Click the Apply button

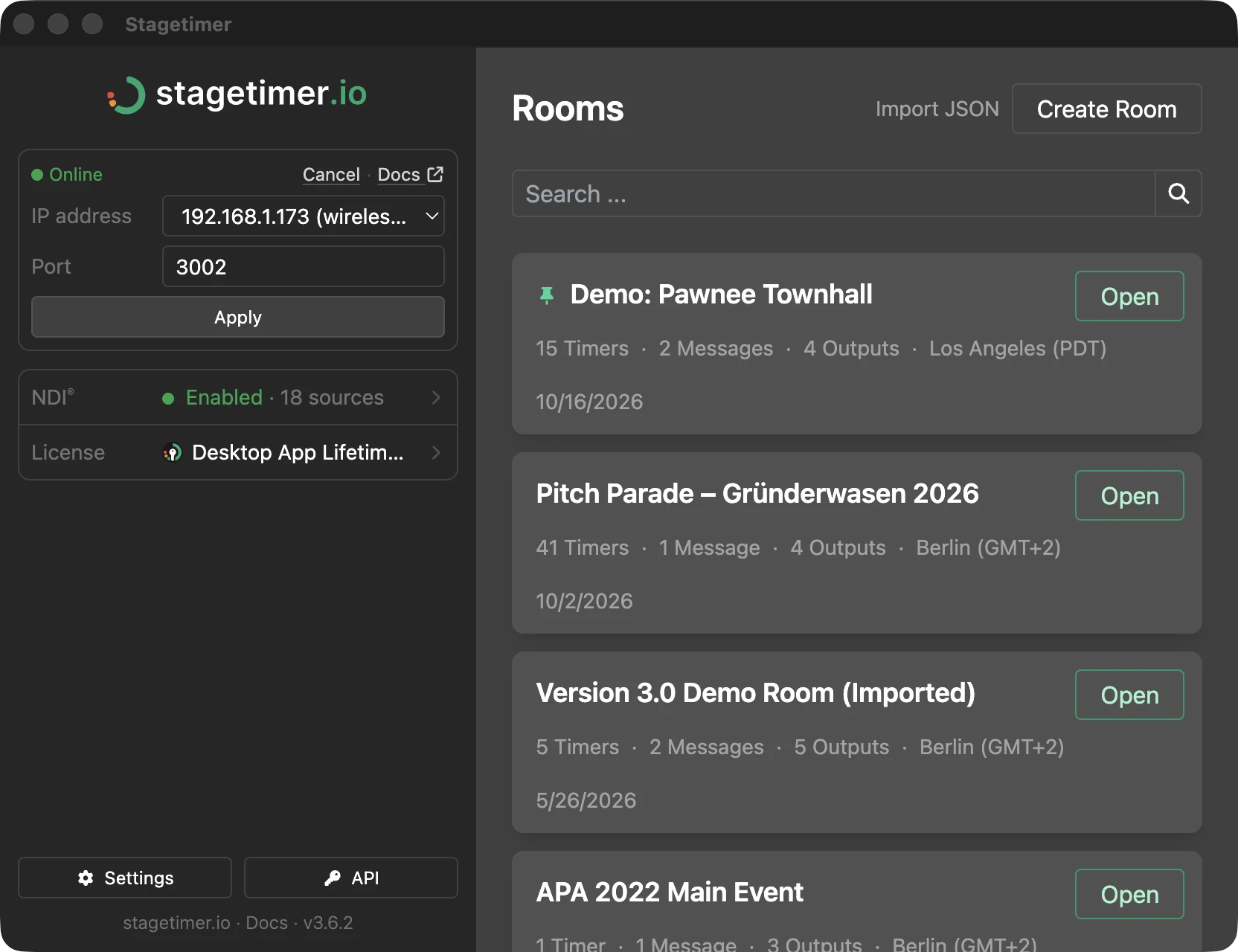point(238,317)
